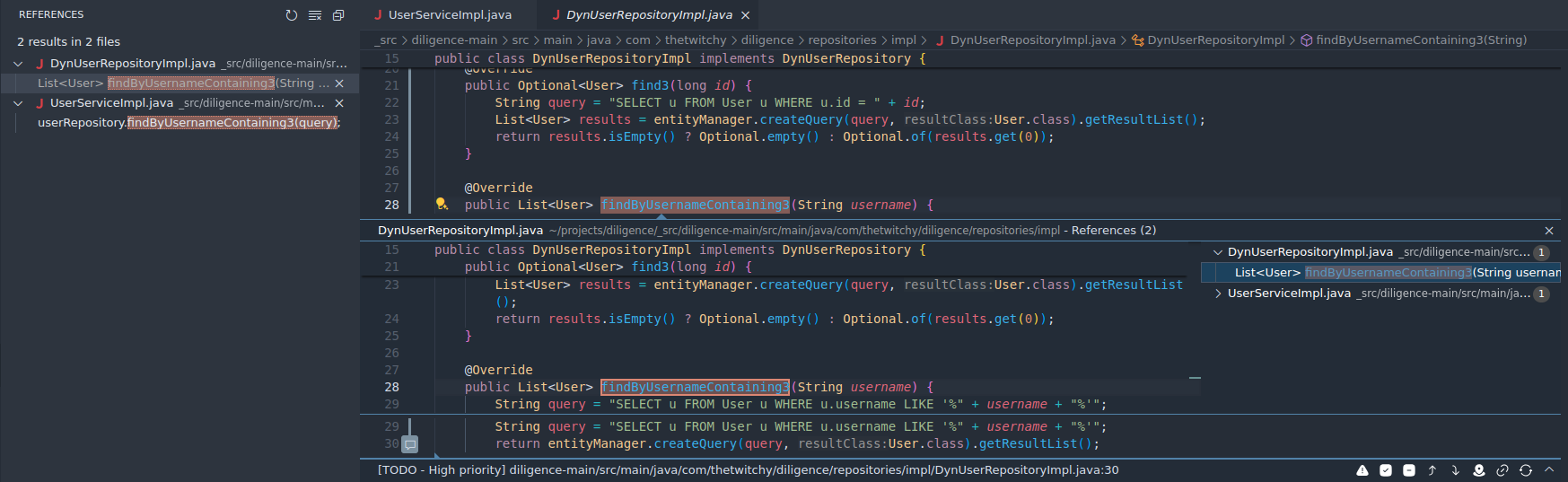Collapse all in References panel

point(338,15)
